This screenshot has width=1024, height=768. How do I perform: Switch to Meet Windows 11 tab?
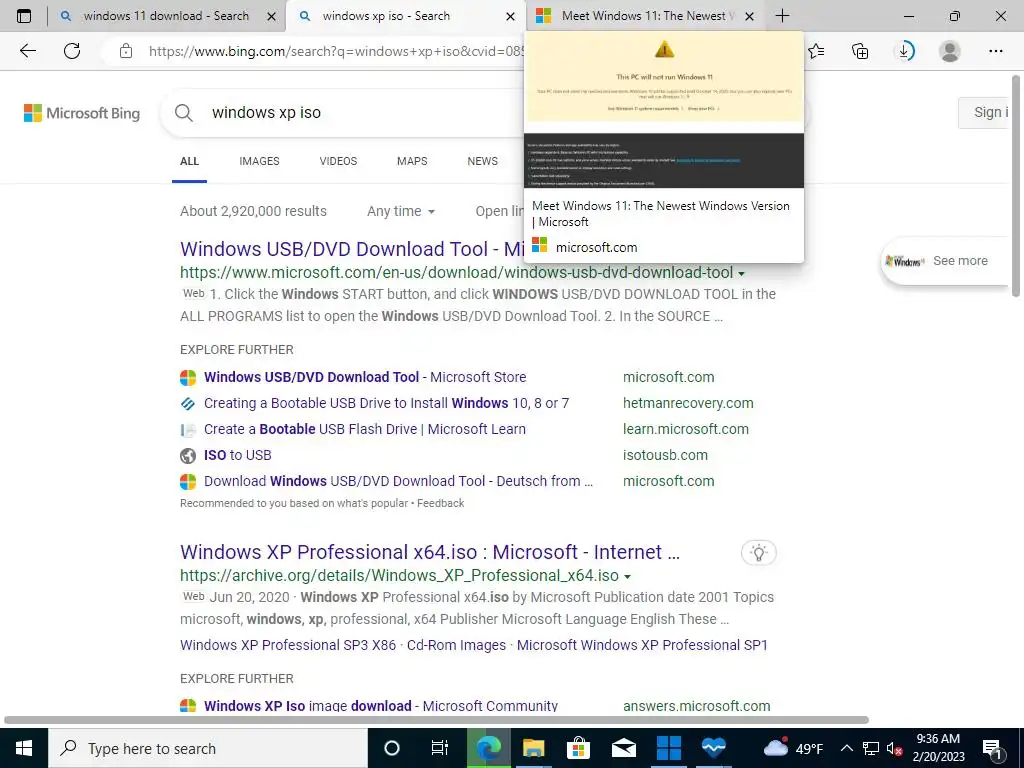(x=644, y=16)
